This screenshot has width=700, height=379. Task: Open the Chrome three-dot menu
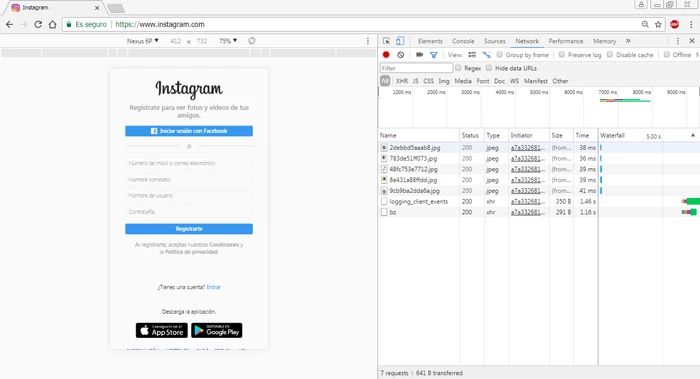point(691,25)
